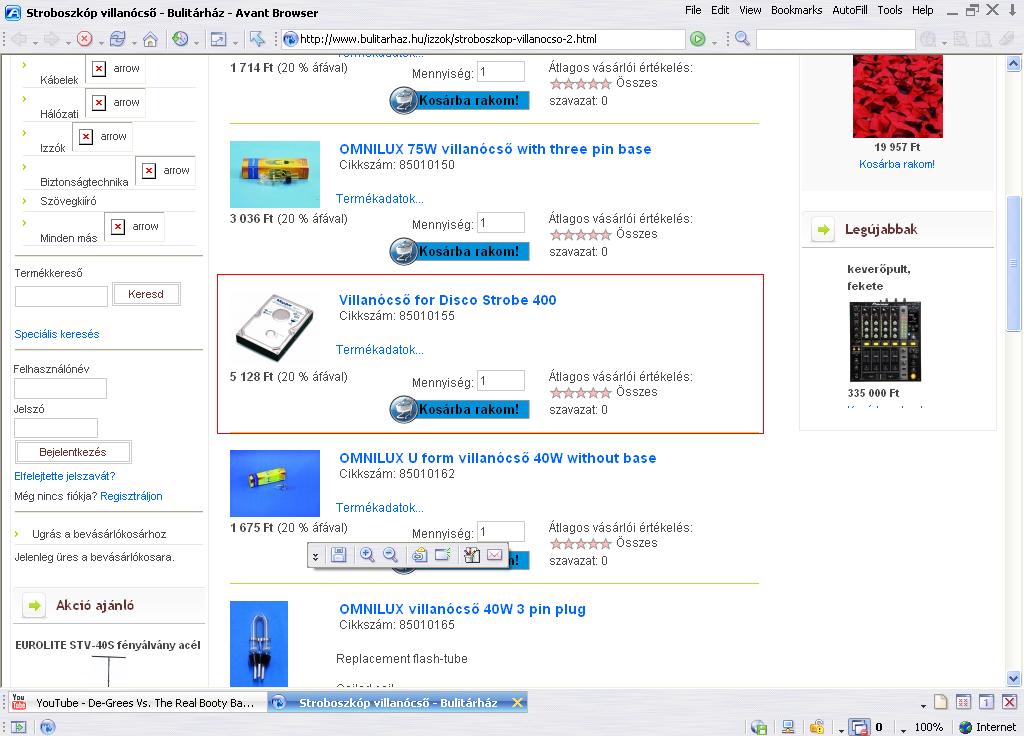1024x736 pixels.
Task: Switch to the YouTube De-Grees tab
Action: tap(137, 703)
